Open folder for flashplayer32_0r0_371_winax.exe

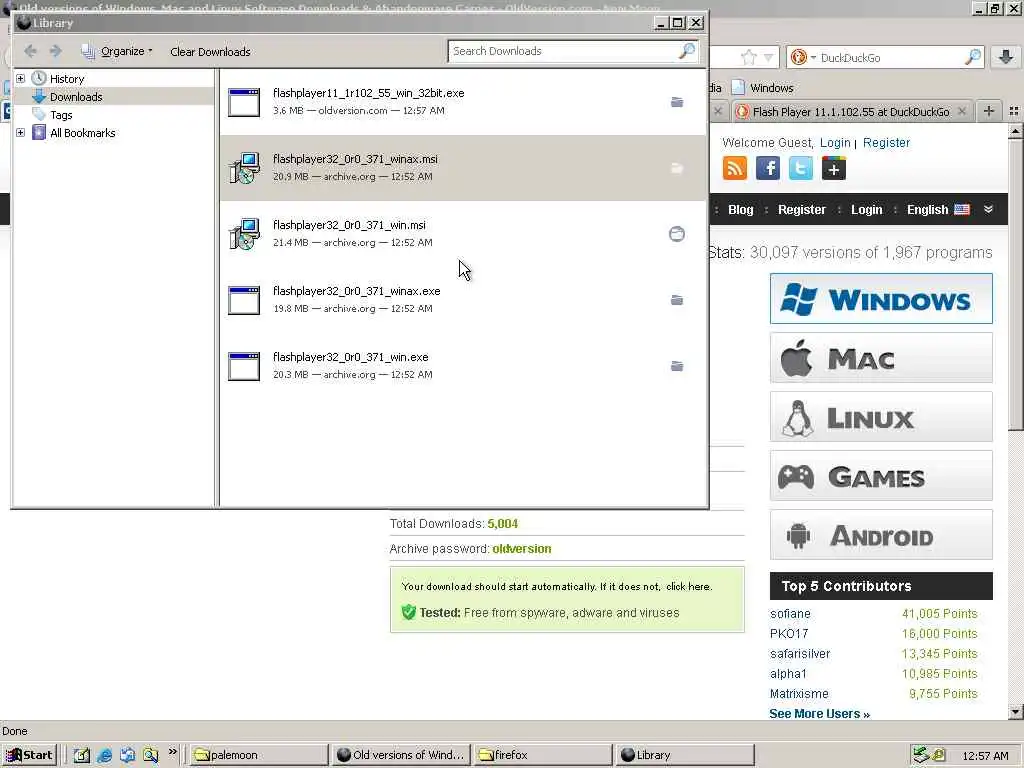677,300
